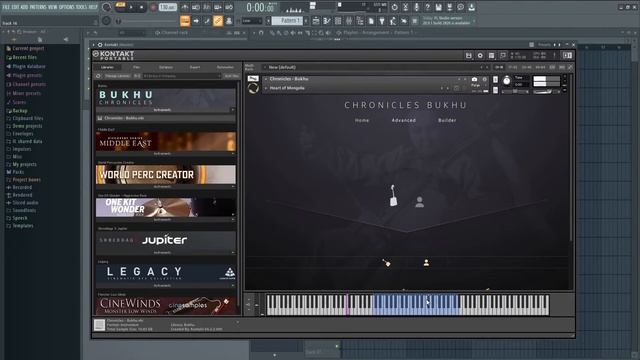Open the FILE menu in FL Studio
The image size is (640, 360).
(x=6, y=7)
